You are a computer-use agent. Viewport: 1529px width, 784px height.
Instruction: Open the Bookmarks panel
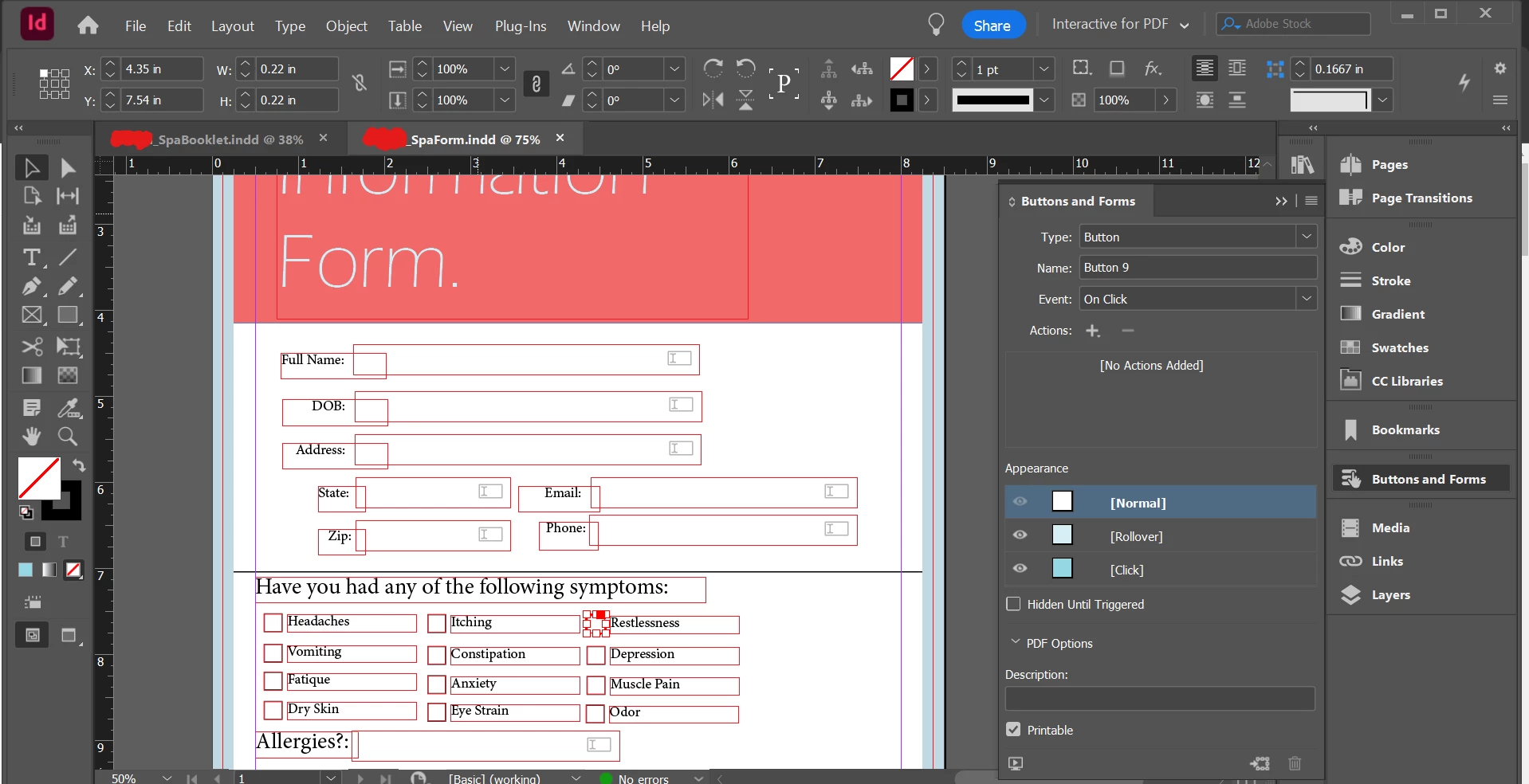point(1405,429)
